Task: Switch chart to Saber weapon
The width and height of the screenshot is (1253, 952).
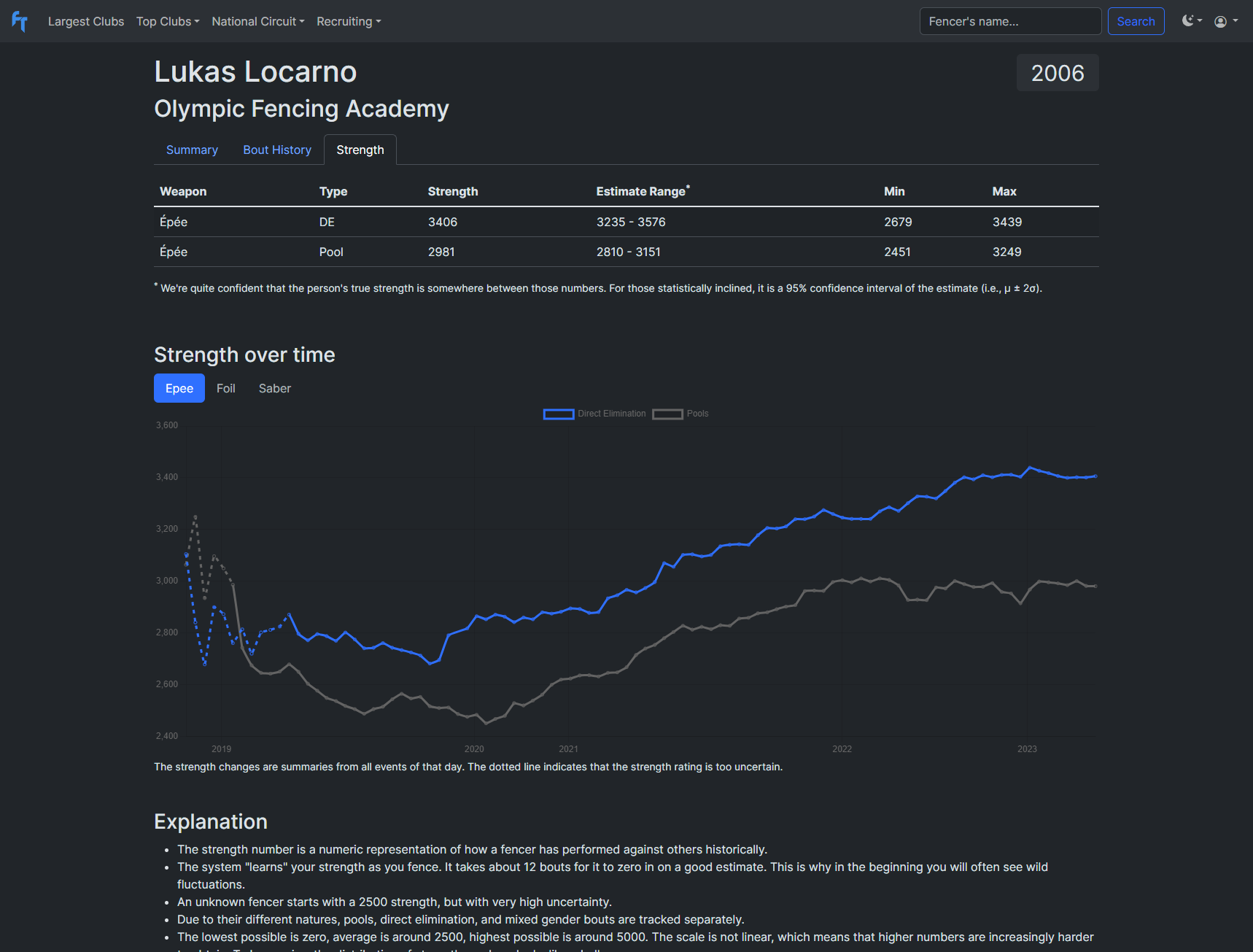Action: (274, 388)
